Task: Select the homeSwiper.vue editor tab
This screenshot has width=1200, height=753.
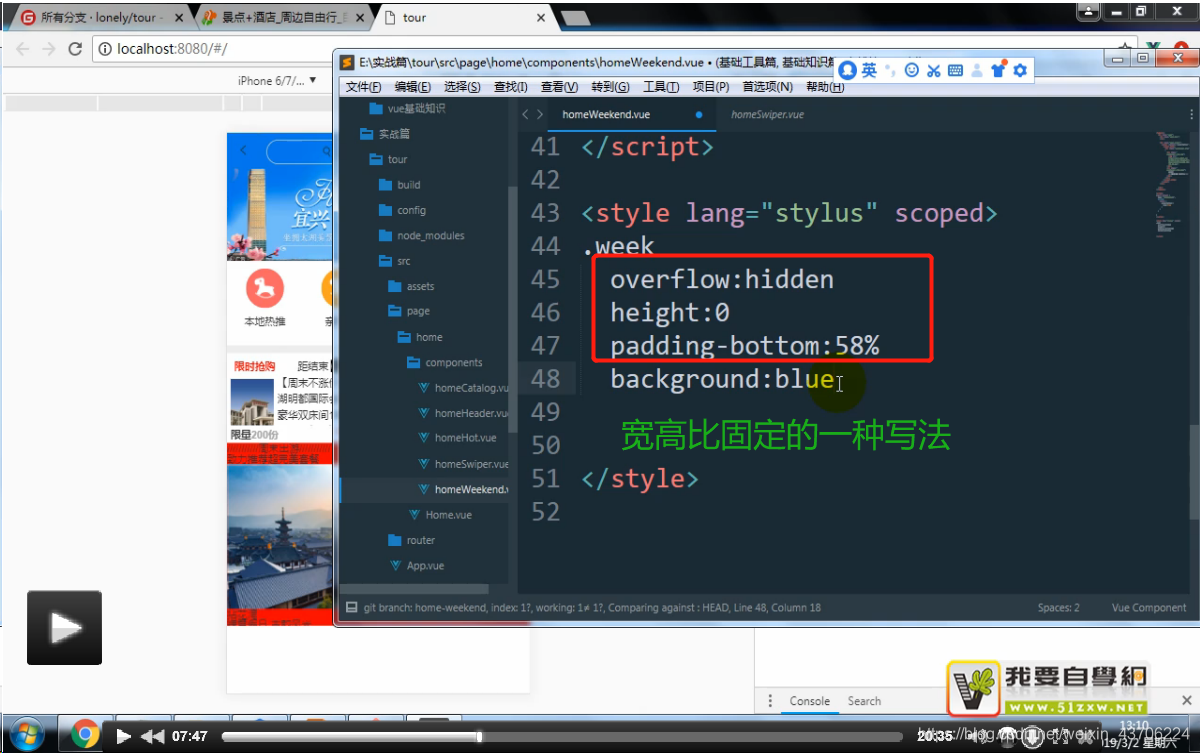Action: 767,115
